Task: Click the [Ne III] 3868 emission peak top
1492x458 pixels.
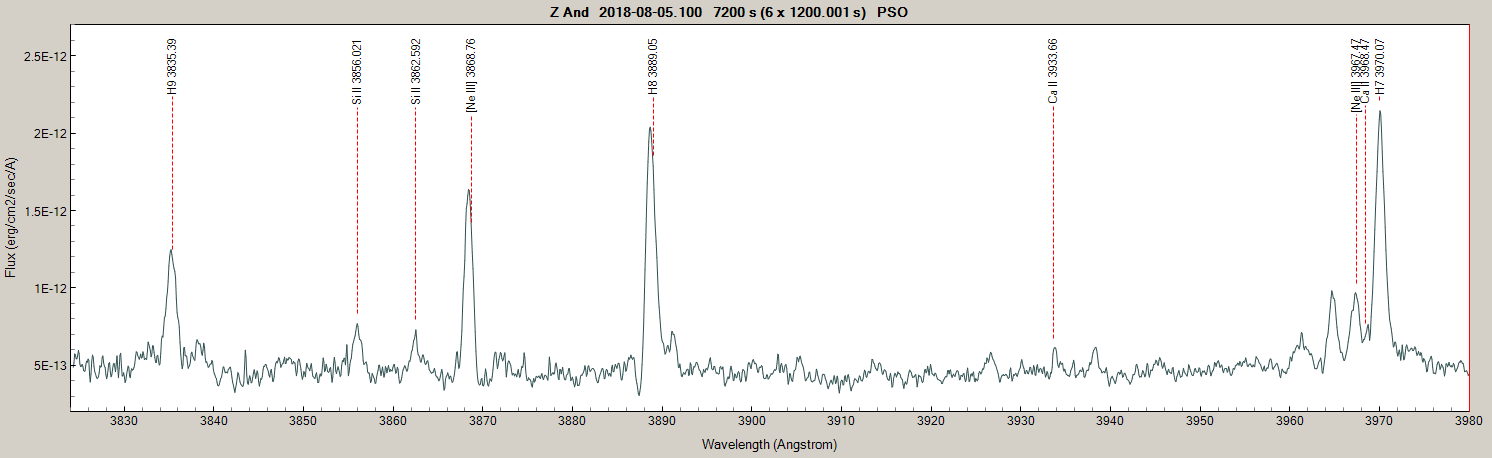Action: (468, 190)
